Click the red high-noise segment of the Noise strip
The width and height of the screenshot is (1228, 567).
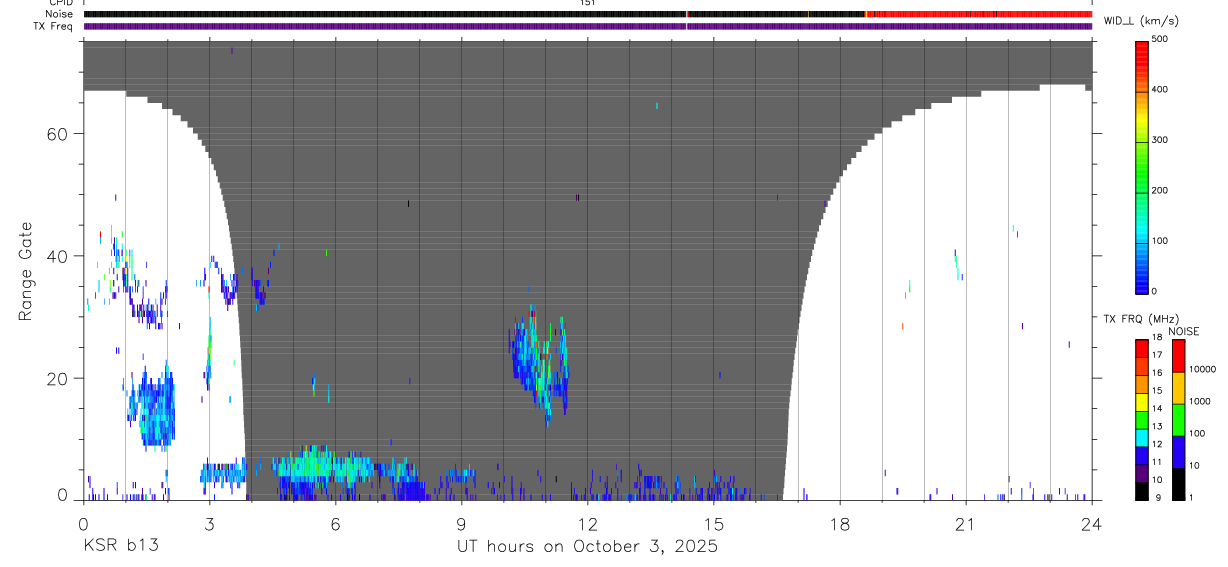click(x=979, y=14)
